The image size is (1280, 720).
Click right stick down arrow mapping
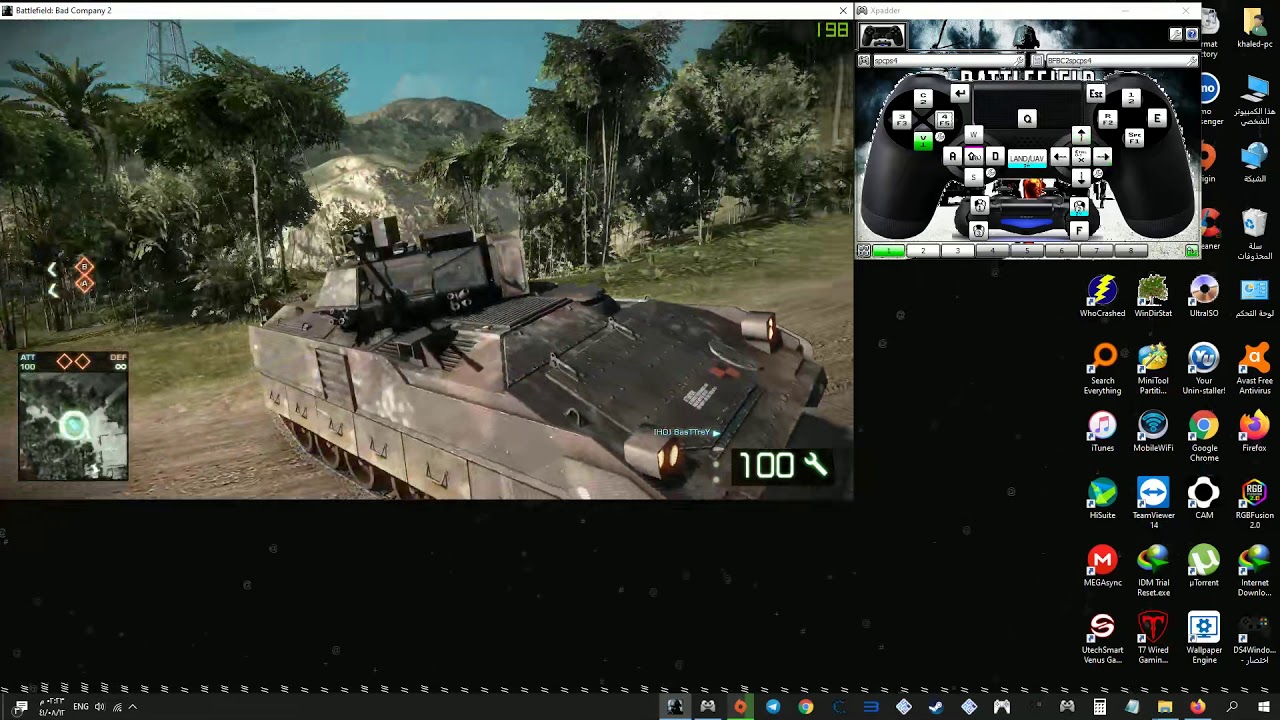point(1081,177)
